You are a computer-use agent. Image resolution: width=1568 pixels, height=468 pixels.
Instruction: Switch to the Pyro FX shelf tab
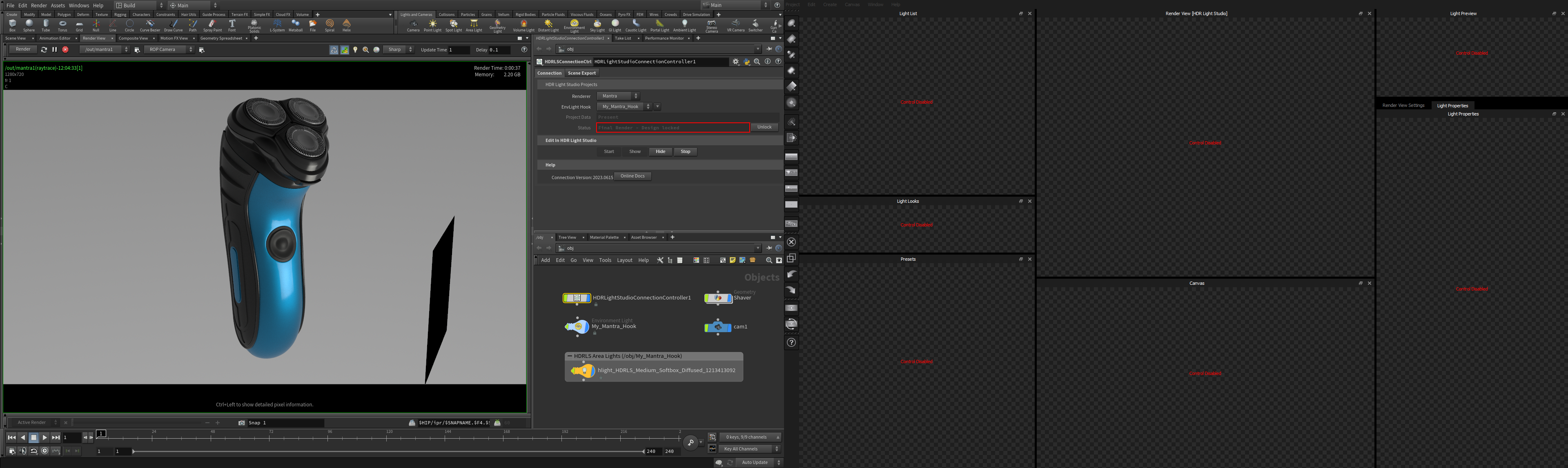[x=624, y=15]
